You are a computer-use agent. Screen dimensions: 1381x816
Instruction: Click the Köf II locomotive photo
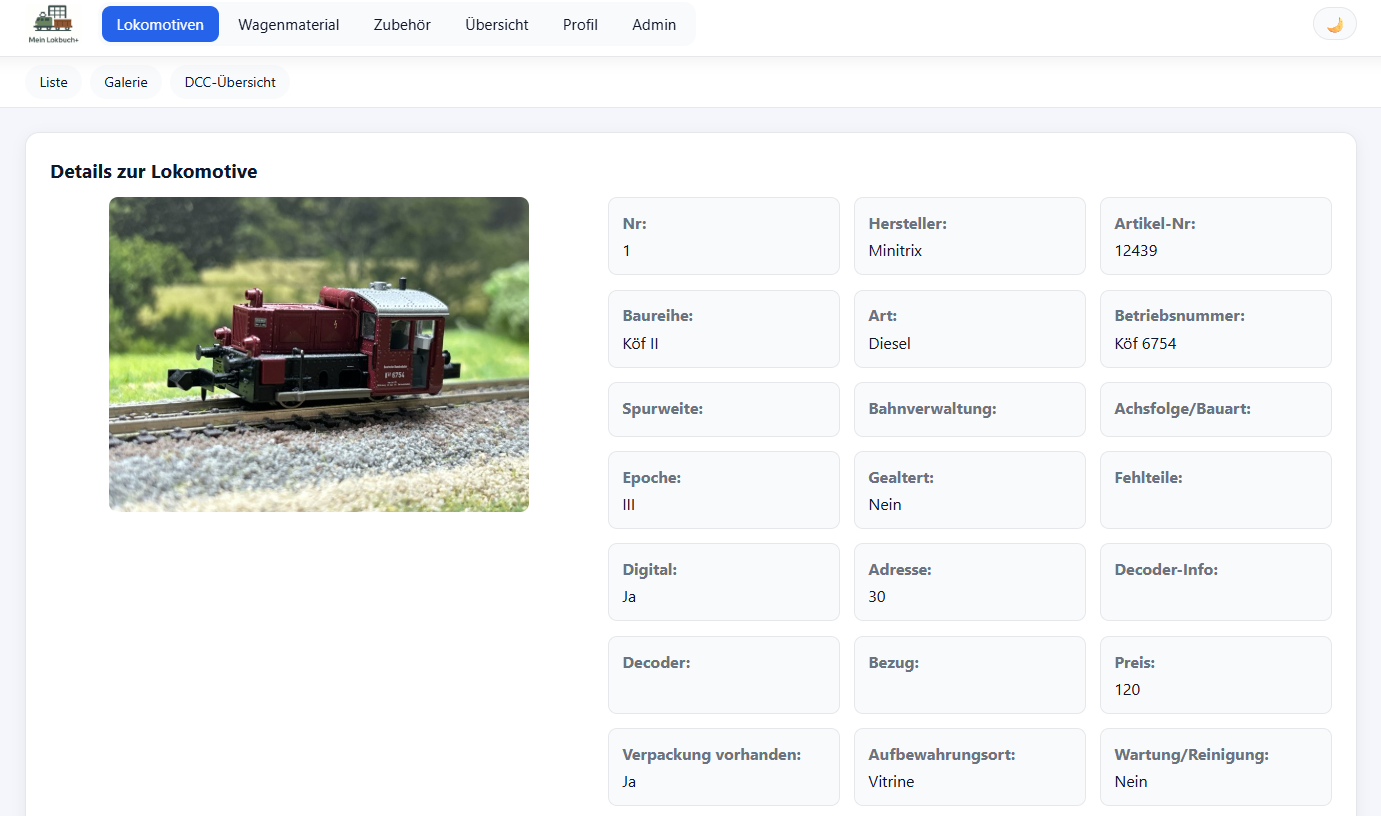pyautogui.click(x=319, y=354)
